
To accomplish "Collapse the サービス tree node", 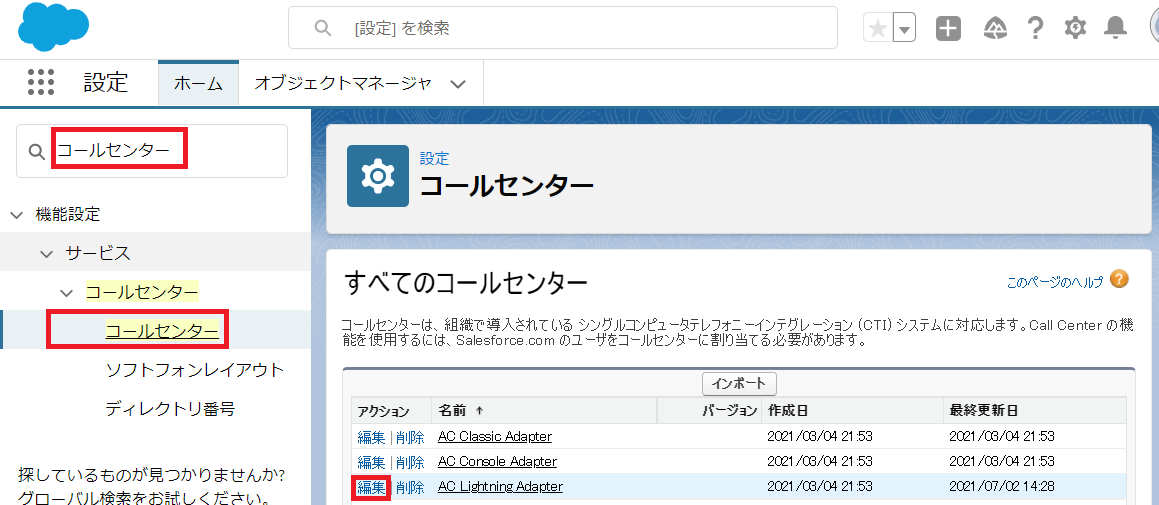I will (x=47, y=254).
